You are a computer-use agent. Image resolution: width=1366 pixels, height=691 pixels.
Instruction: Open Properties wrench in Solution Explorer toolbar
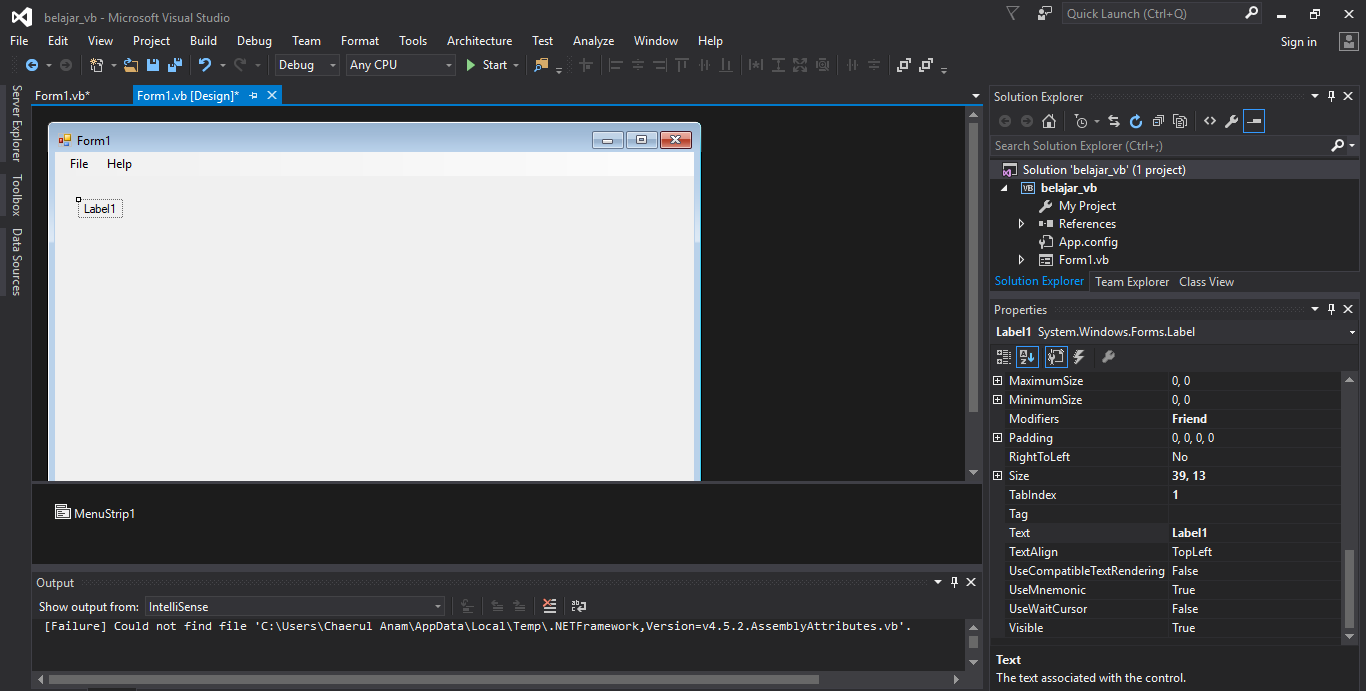pyautogui.click(x=1232, y=121)
